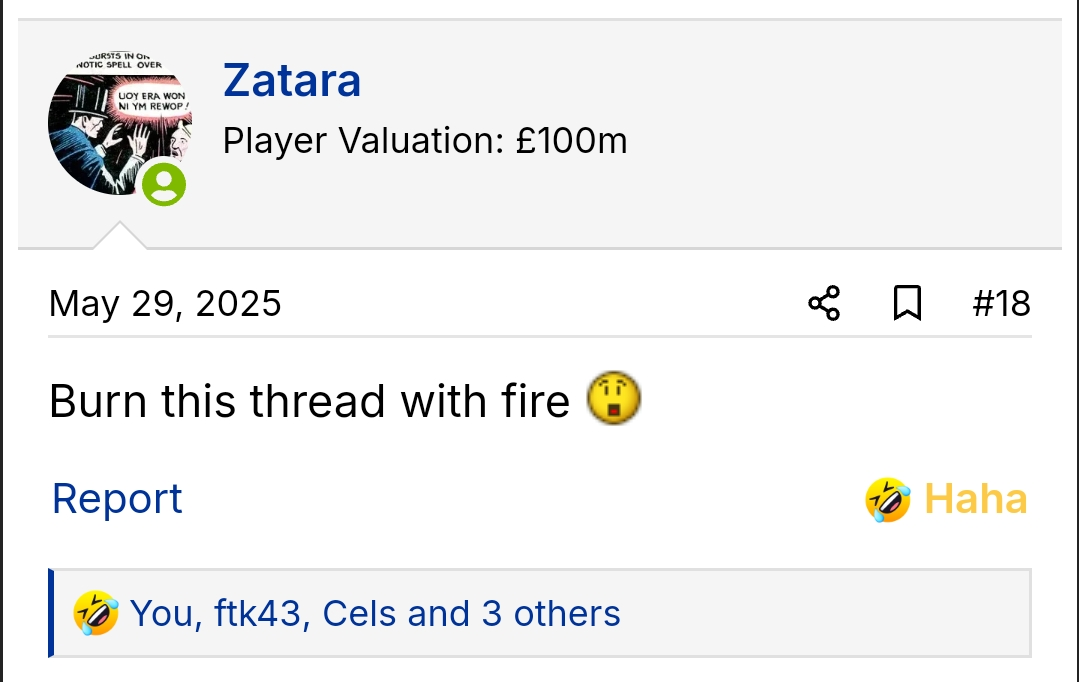Click the "Burn this thread with fire" text

pos(309,401)
